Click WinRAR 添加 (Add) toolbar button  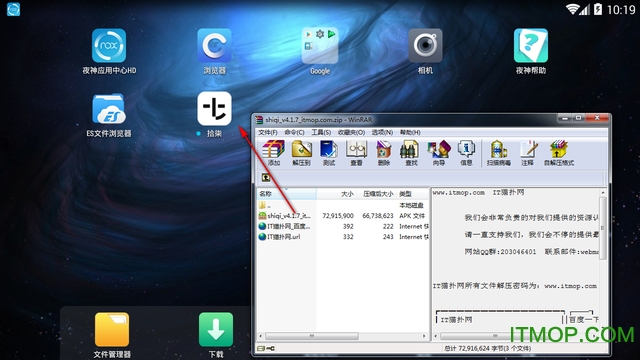[273, 153]
